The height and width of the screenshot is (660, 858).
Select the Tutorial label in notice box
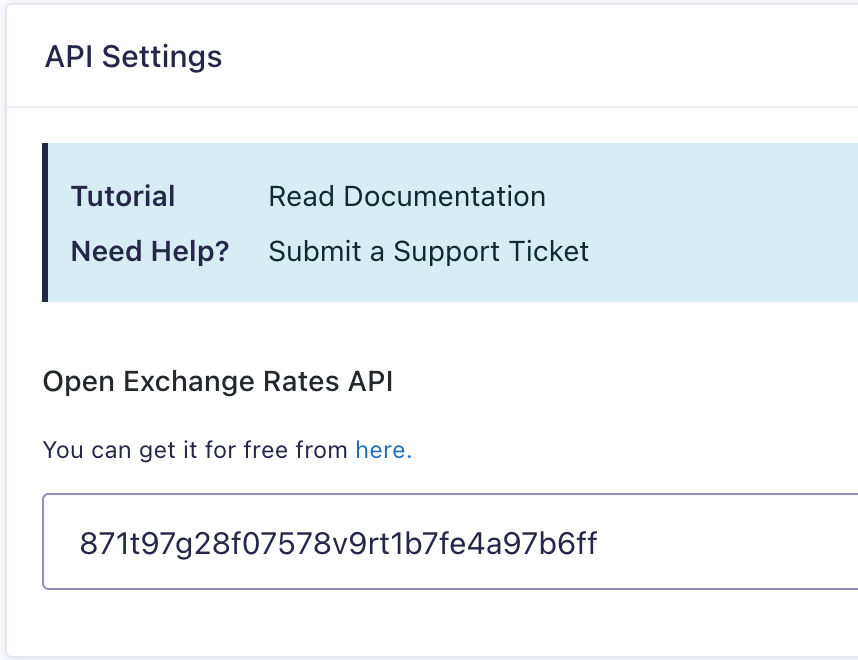tap(123, 196)
